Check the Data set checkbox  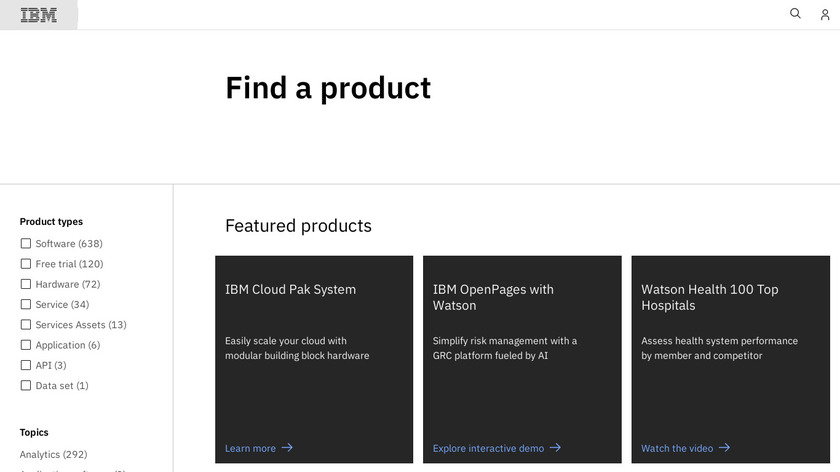(26, 386)
